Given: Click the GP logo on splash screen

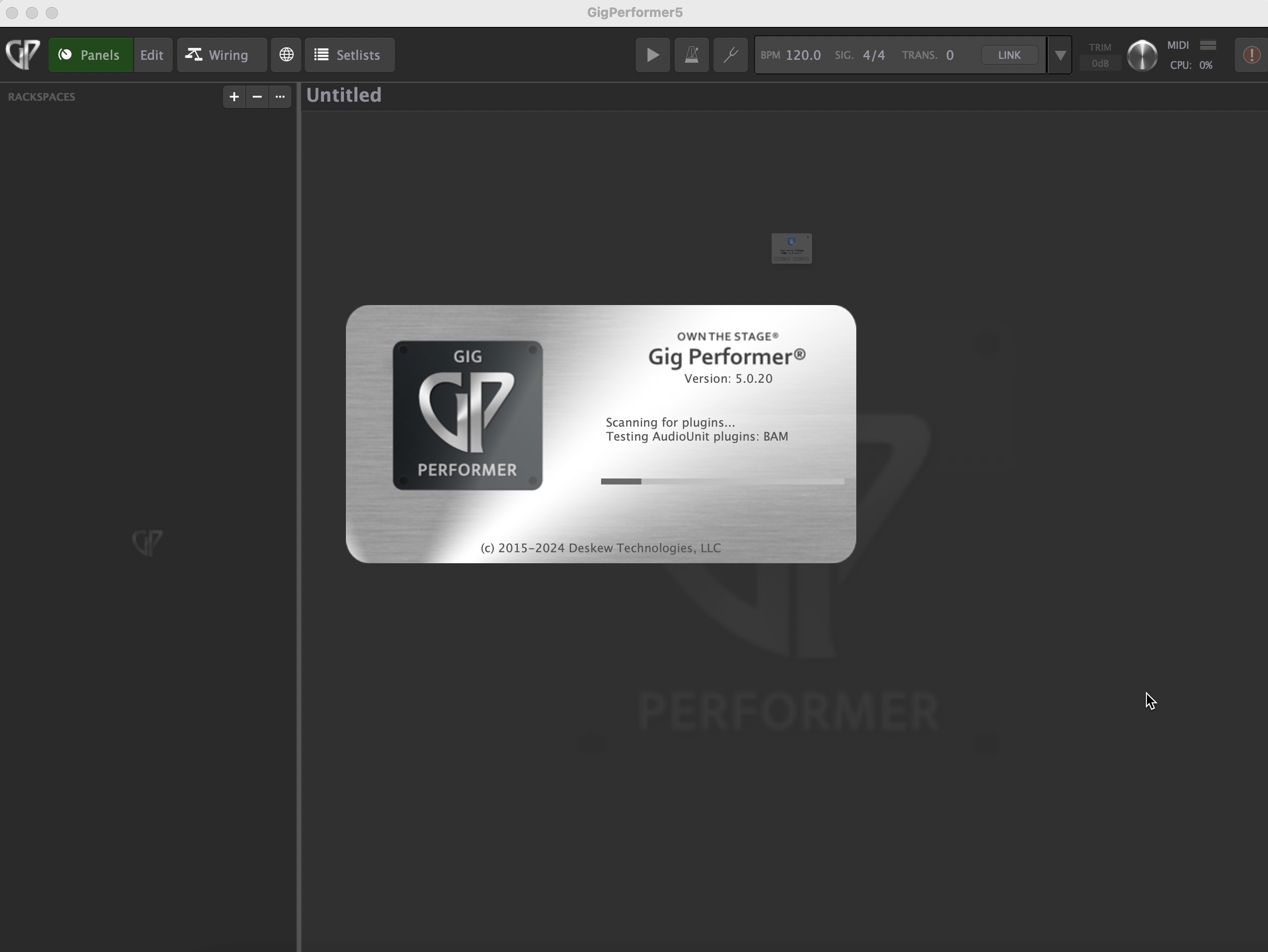Looking at the screenshot, I should pos(467,416).
